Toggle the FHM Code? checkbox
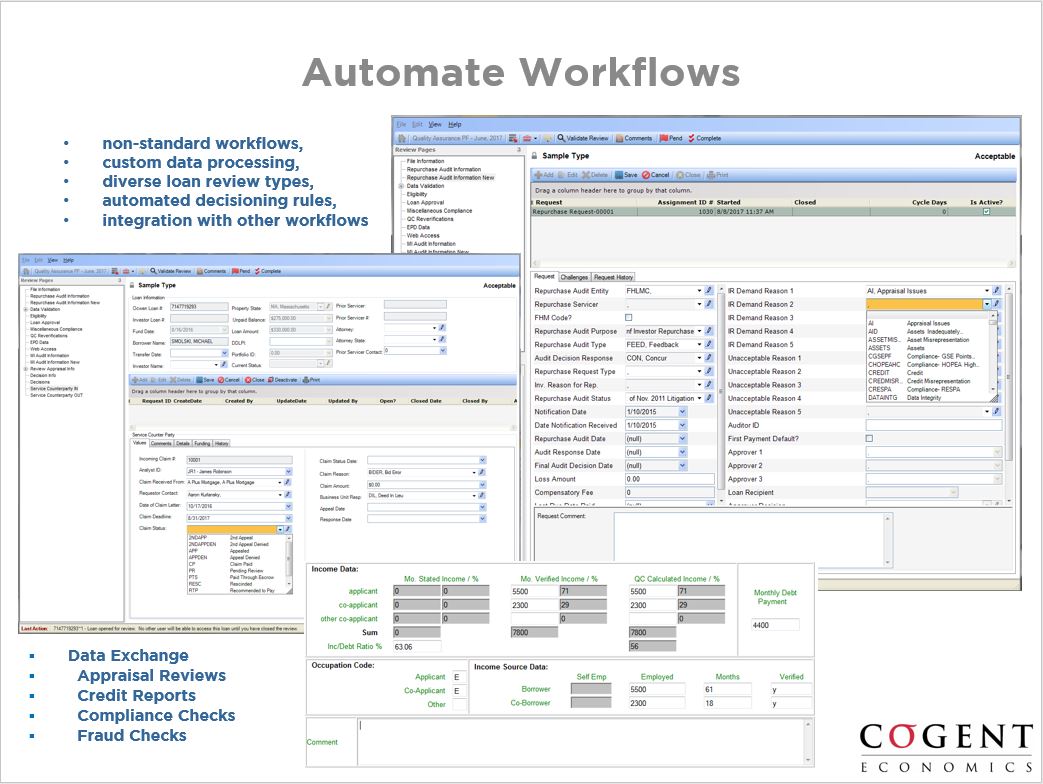The height and width of the screenshot is (784, 1043). (x=629, y=315)
